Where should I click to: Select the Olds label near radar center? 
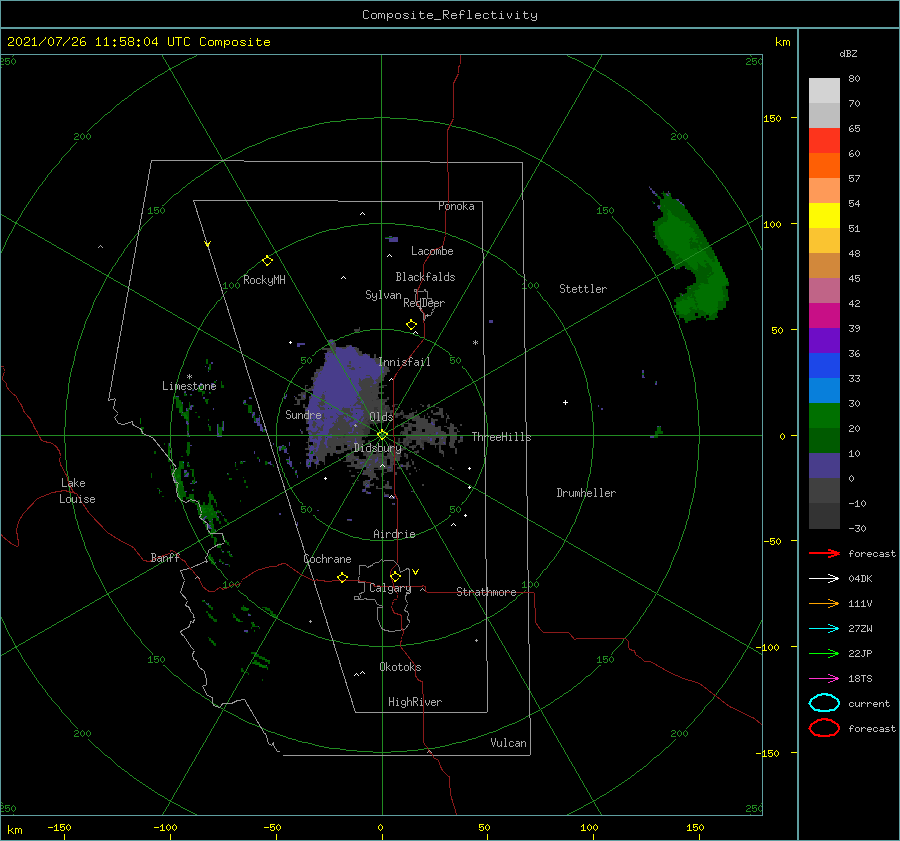click(381, 416)
